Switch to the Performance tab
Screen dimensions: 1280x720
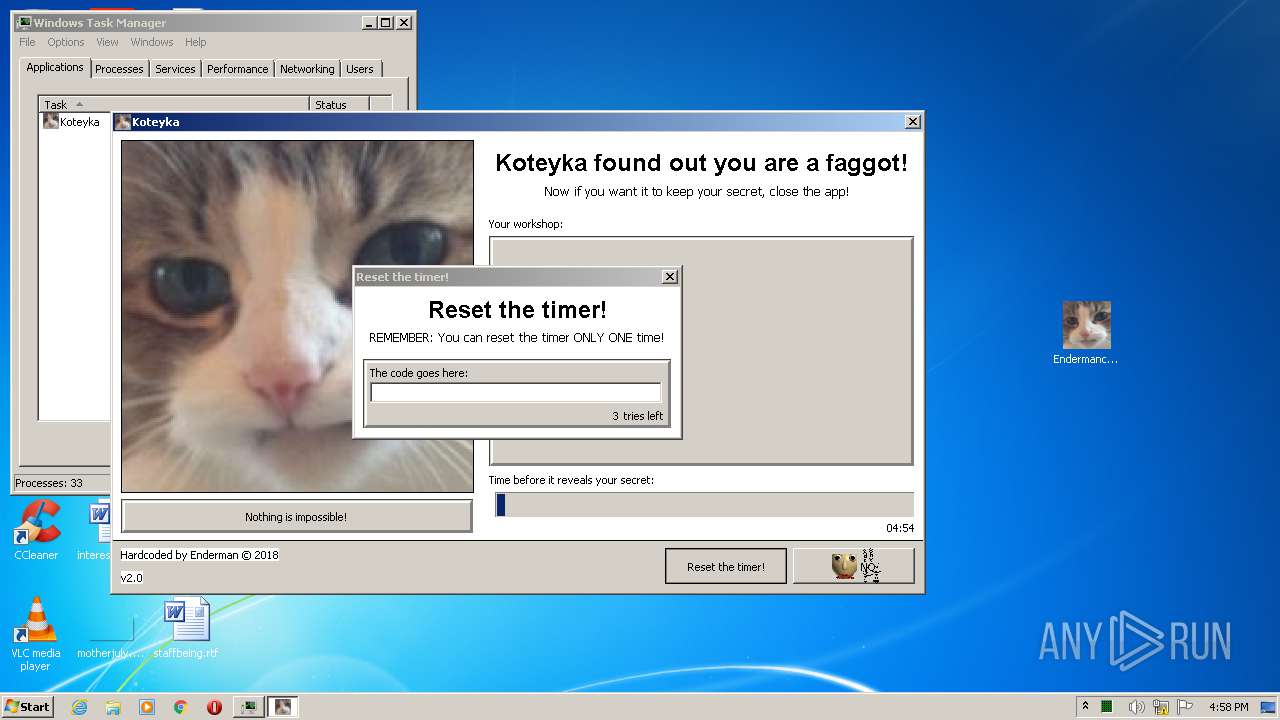point(237,69)
